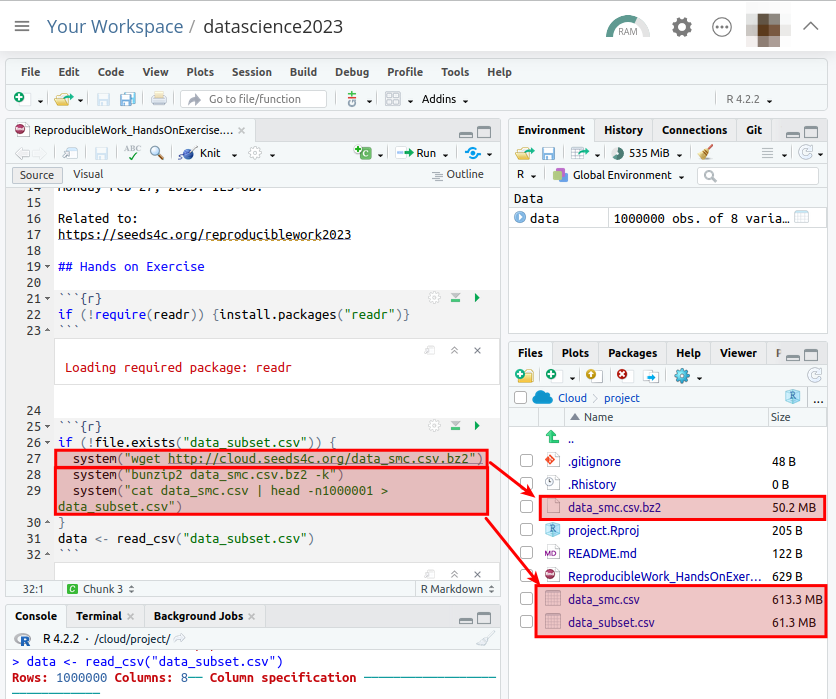Click save workspace icon in Environment pane
The width and height of the screenshot is (836, 699).
[x=548, y=154]
